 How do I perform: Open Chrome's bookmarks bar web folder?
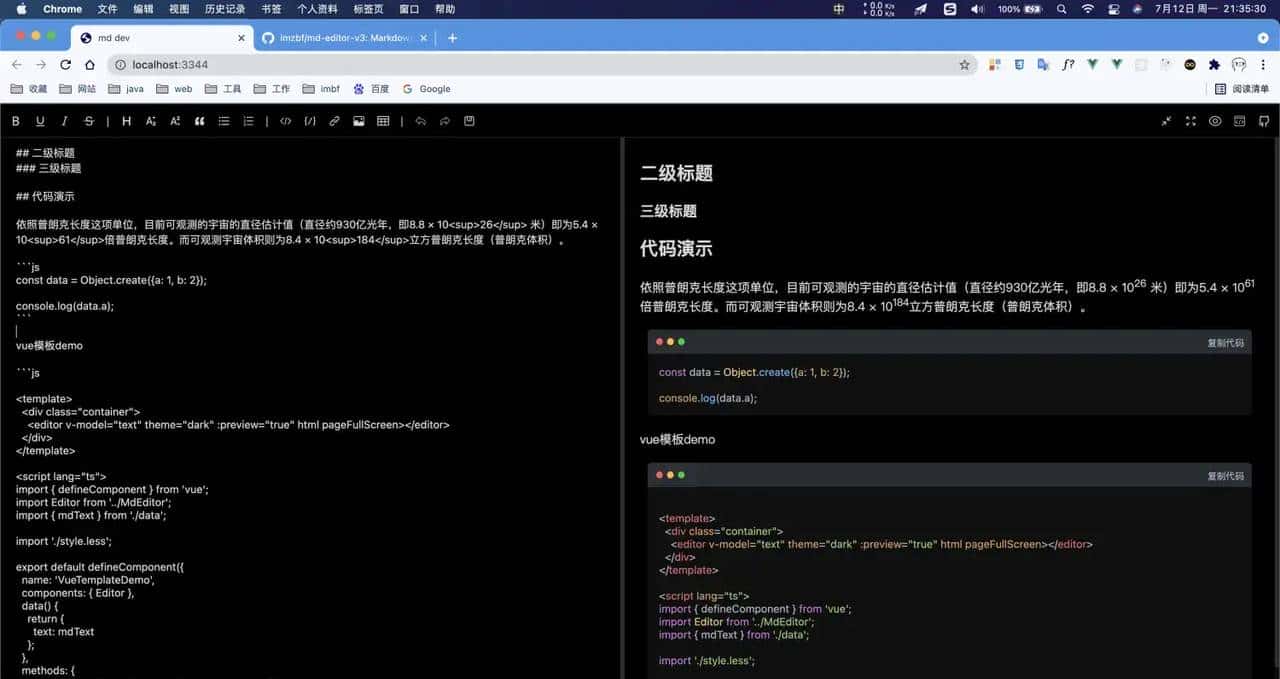tap(173, 89)
